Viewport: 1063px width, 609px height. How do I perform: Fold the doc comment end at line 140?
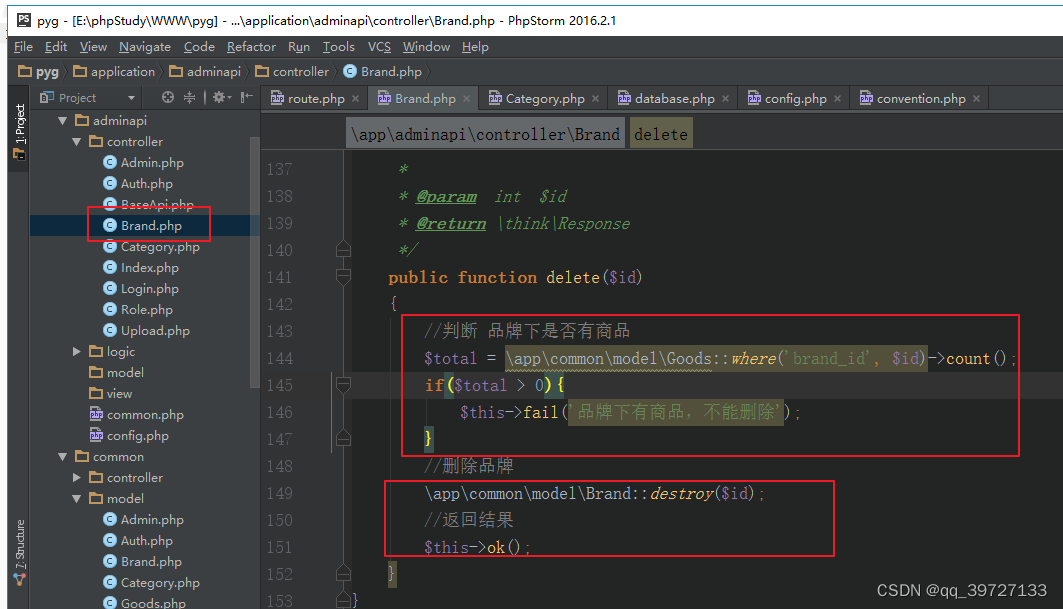point(344,250)
